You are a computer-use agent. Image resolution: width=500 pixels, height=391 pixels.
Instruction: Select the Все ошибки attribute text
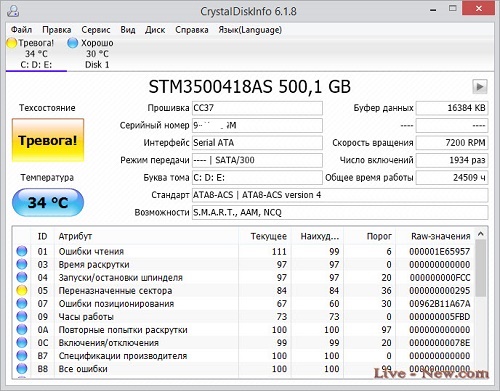point(83,369)
